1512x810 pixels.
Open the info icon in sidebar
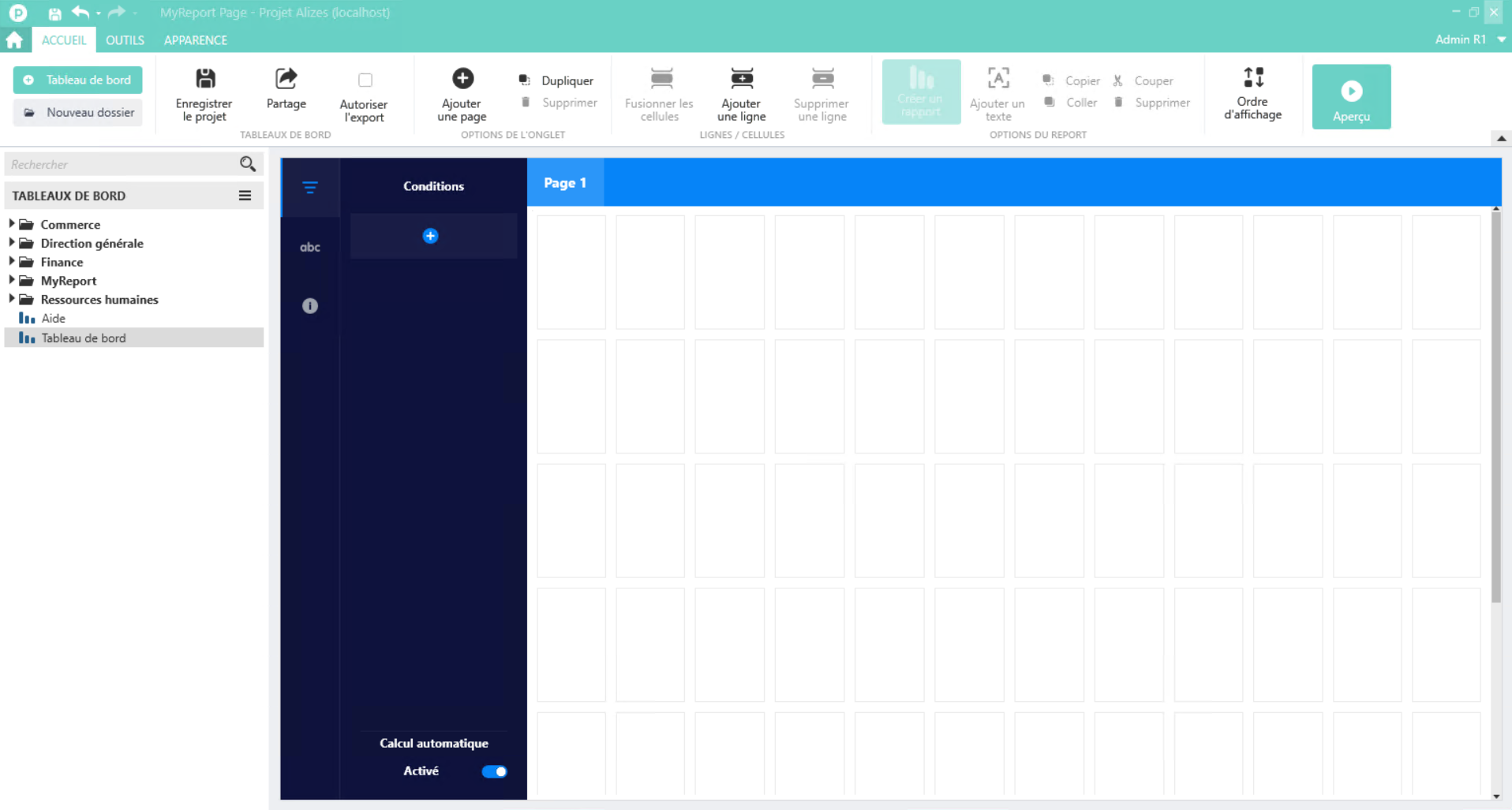(310, 306)
